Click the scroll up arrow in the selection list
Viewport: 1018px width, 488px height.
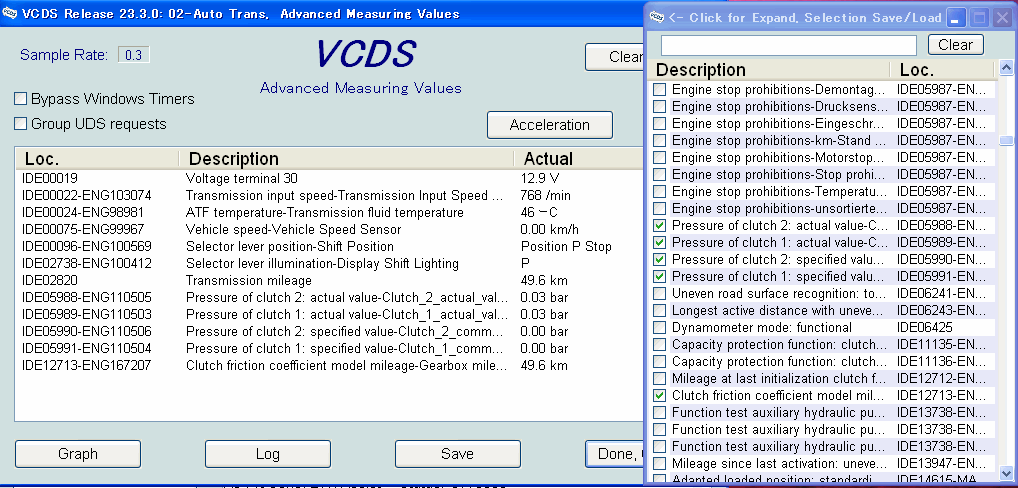tap(1006, 70)
